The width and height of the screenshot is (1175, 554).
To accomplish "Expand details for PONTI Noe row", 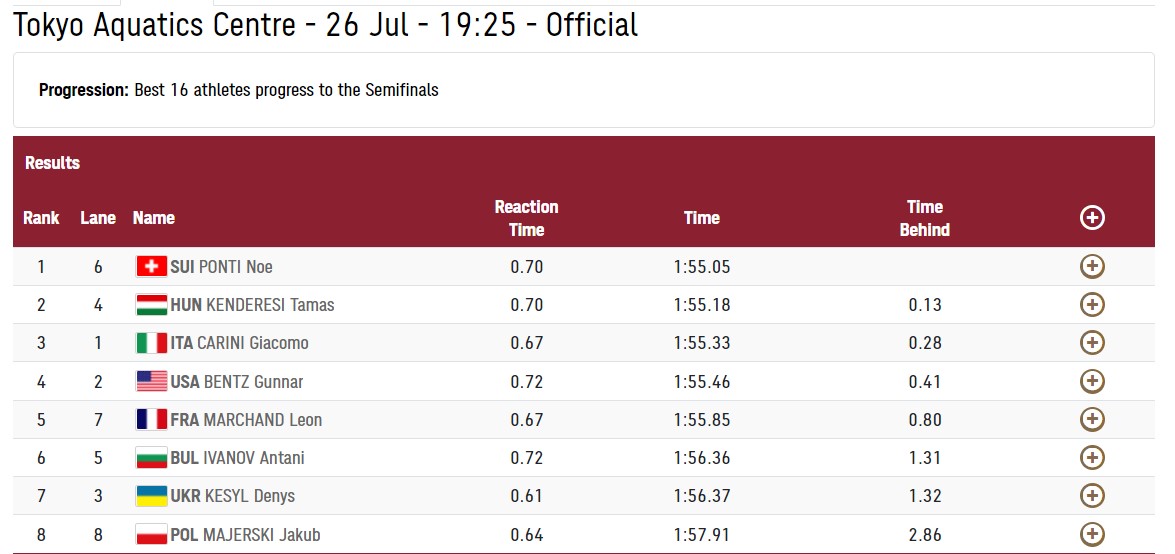I will tap(1092, 266).
